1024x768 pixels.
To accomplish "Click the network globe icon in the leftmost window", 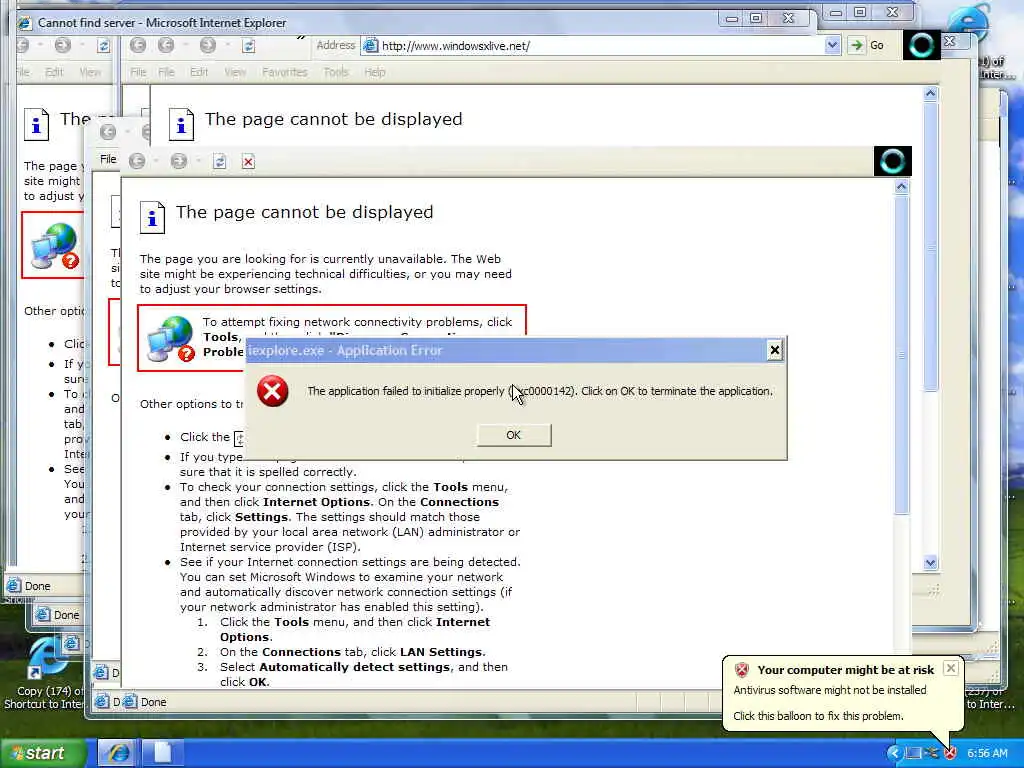I will click(54, 246).
